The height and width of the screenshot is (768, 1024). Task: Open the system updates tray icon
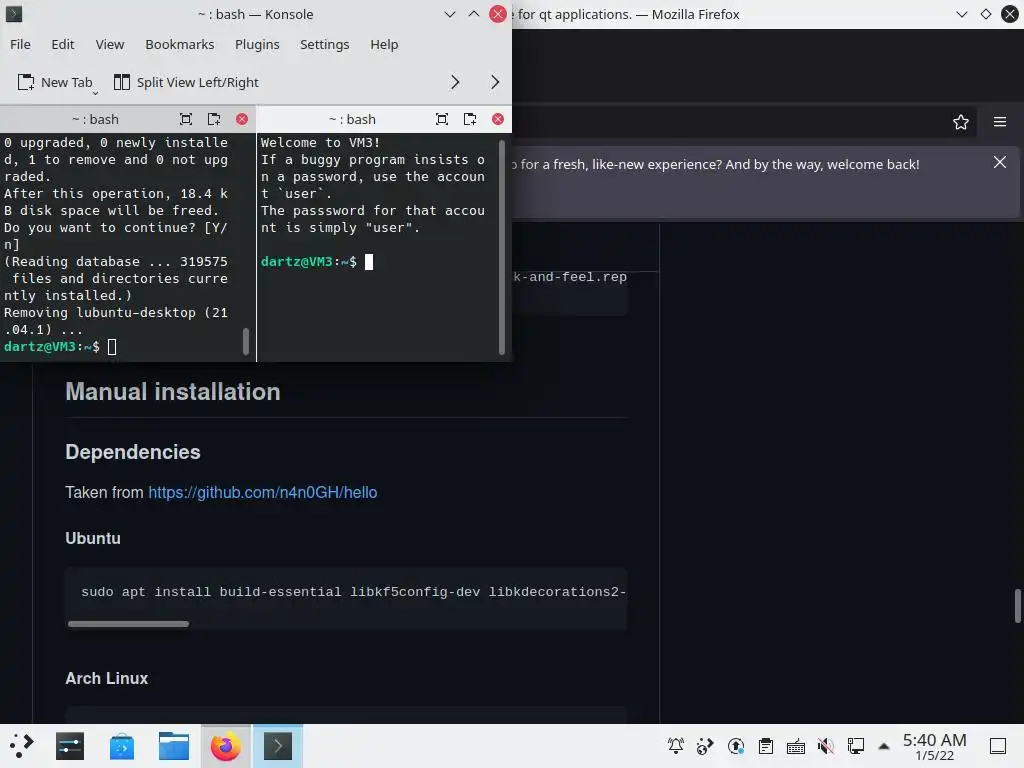736,746
